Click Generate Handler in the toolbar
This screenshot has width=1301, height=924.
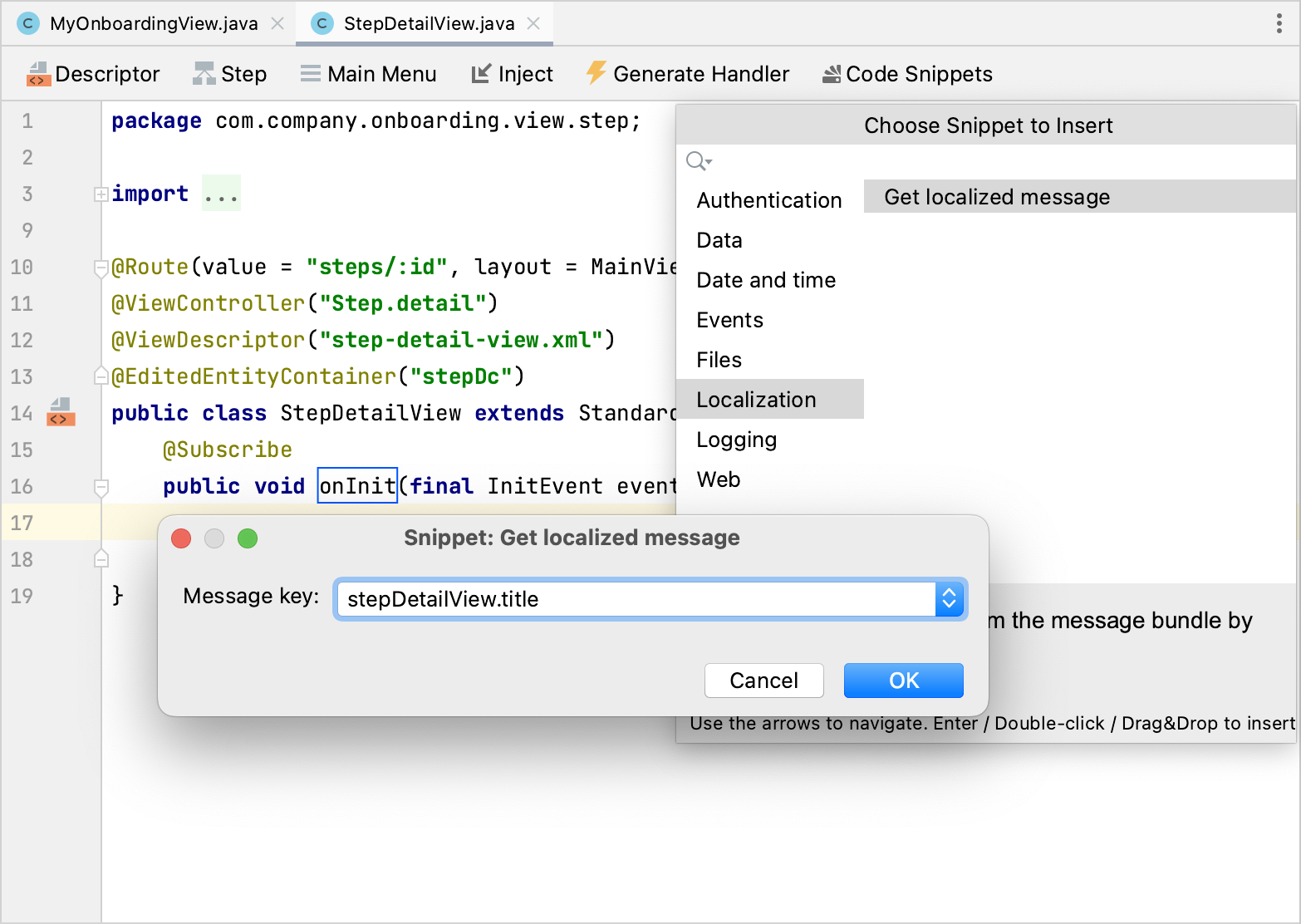click(687, 74)
